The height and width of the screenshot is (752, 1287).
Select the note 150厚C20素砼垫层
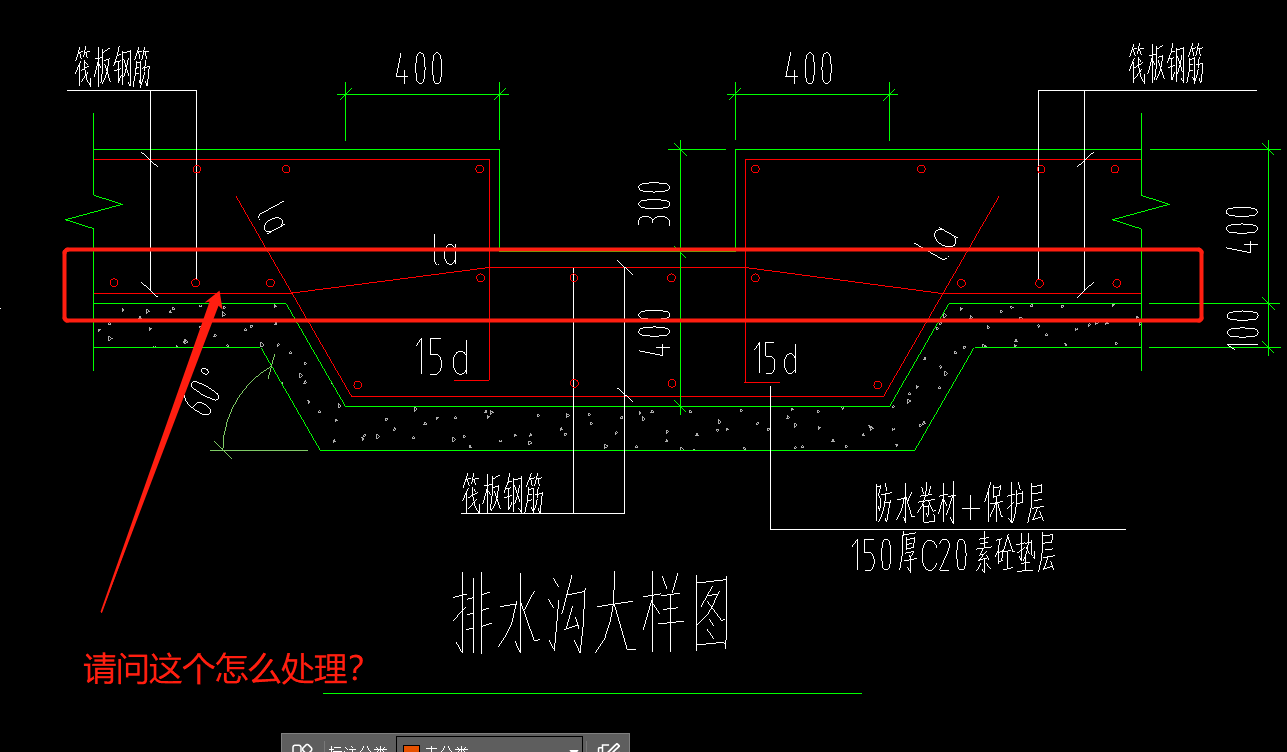coord(953,554)
